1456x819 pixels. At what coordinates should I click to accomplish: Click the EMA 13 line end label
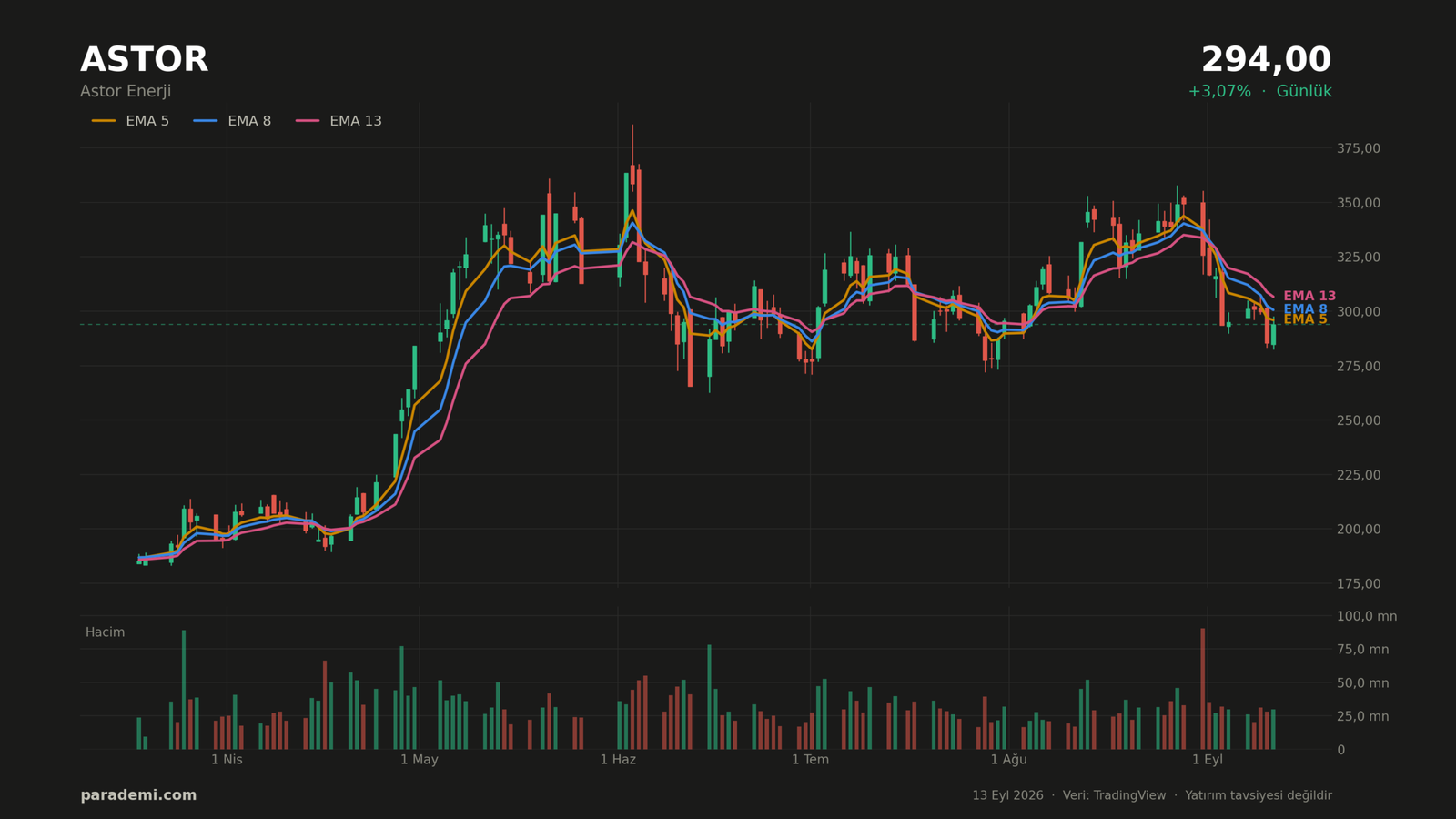pos(1309,296)
